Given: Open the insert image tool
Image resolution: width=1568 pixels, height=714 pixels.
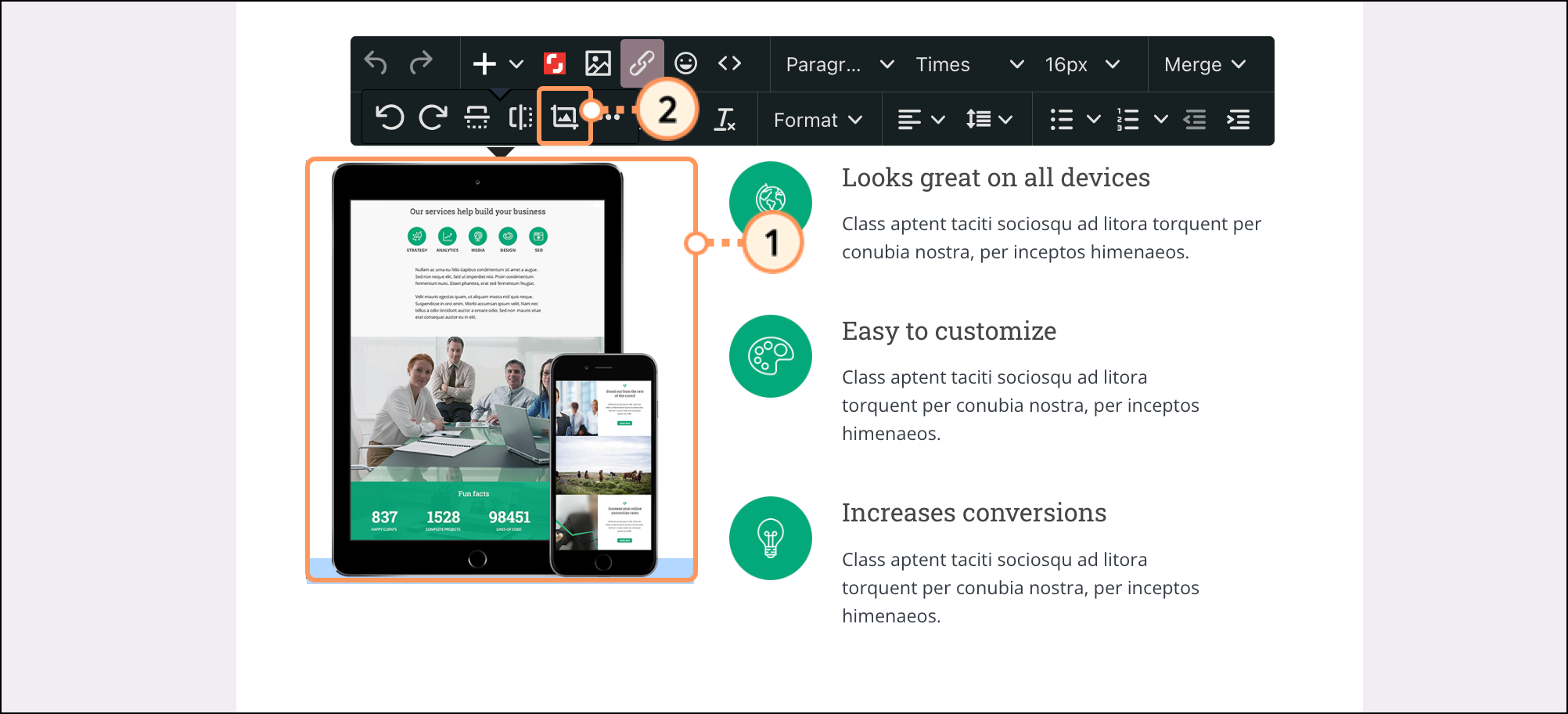Looking at the screenshot, I should (598, 63).
